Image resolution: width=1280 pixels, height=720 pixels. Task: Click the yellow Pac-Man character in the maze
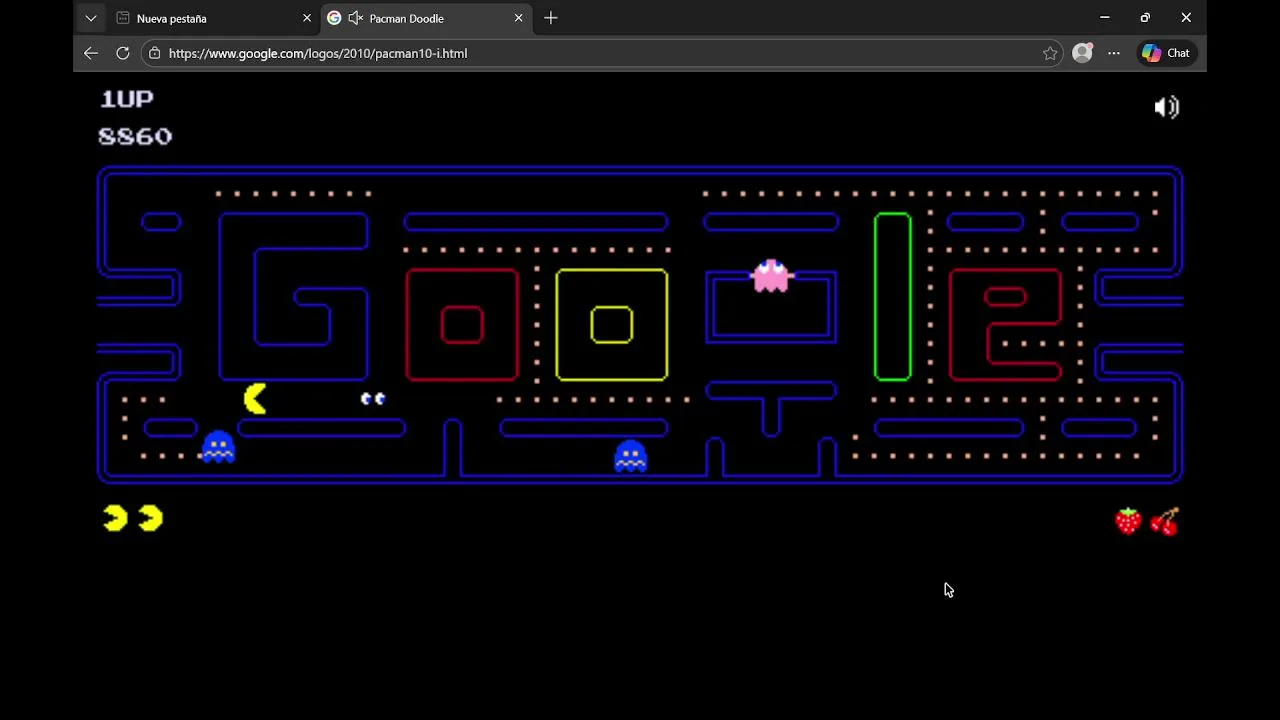coord(255,399)
